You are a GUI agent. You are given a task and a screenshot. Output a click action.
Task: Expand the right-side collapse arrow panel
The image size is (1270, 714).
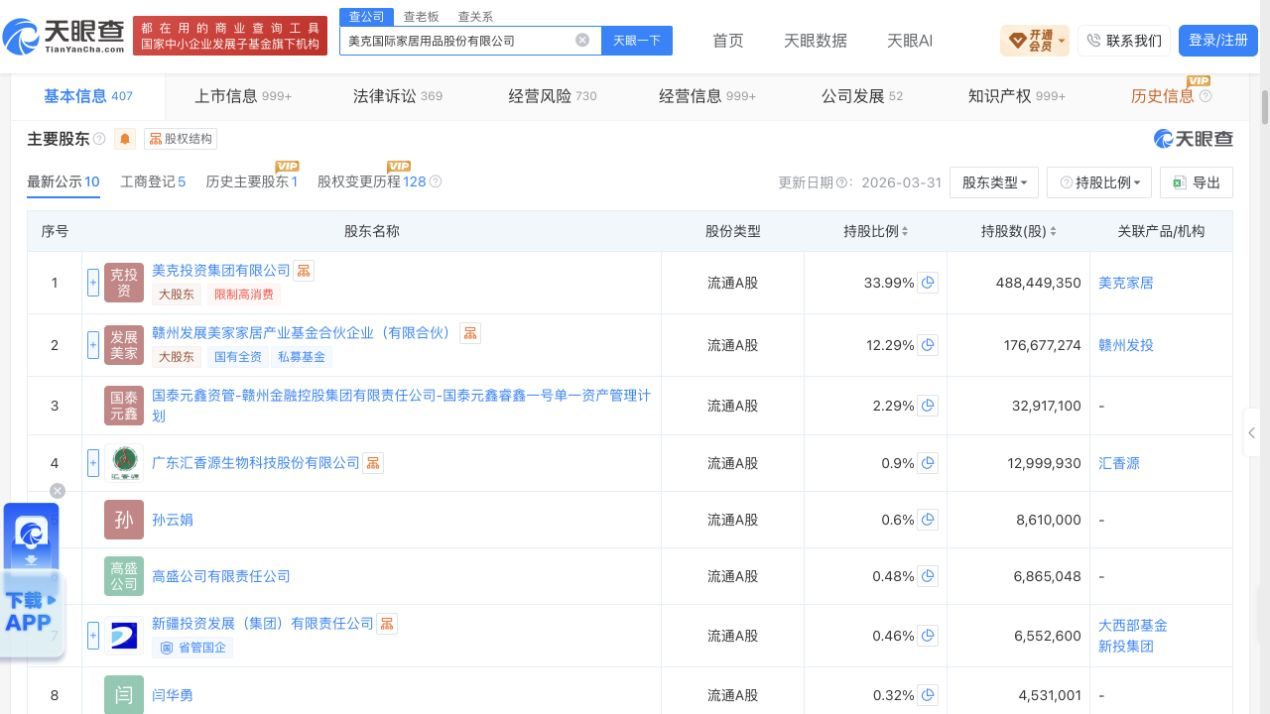[1252, 433]
